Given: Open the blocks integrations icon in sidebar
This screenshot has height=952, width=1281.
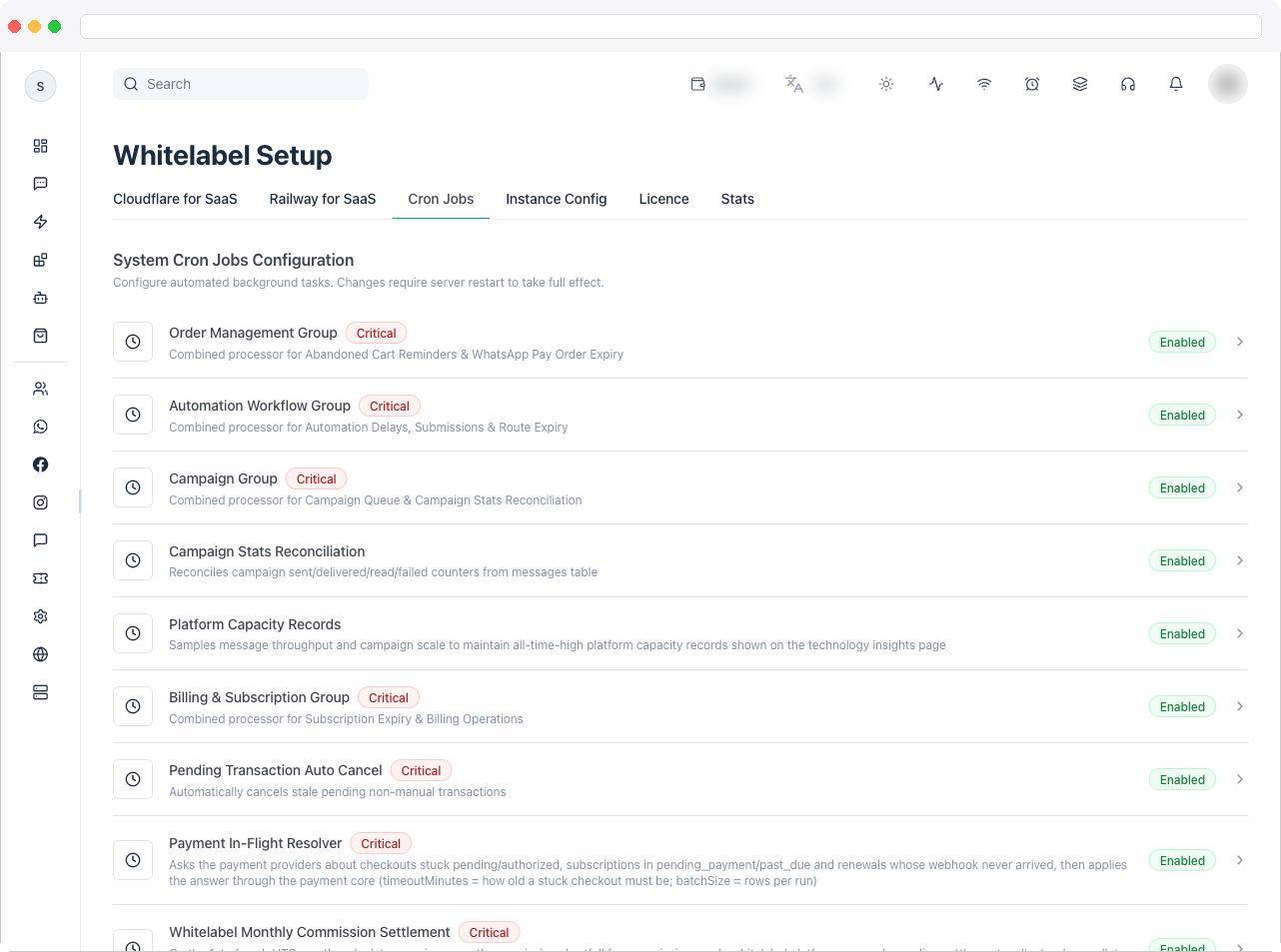Looking at the screenshot, I should pos(40,260).
